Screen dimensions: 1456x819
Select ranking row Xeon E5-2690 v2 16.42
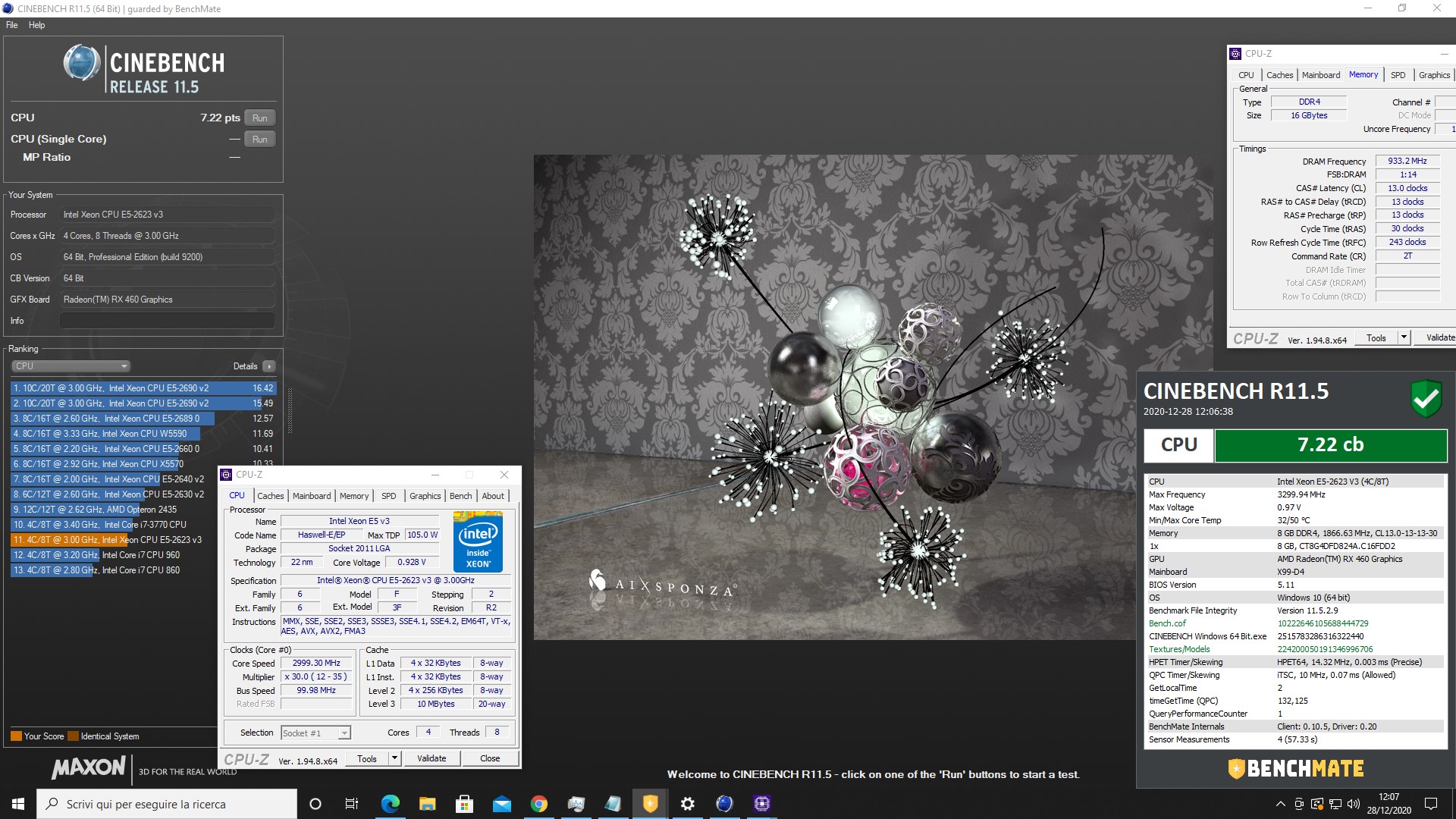click(x=143, y=388)
